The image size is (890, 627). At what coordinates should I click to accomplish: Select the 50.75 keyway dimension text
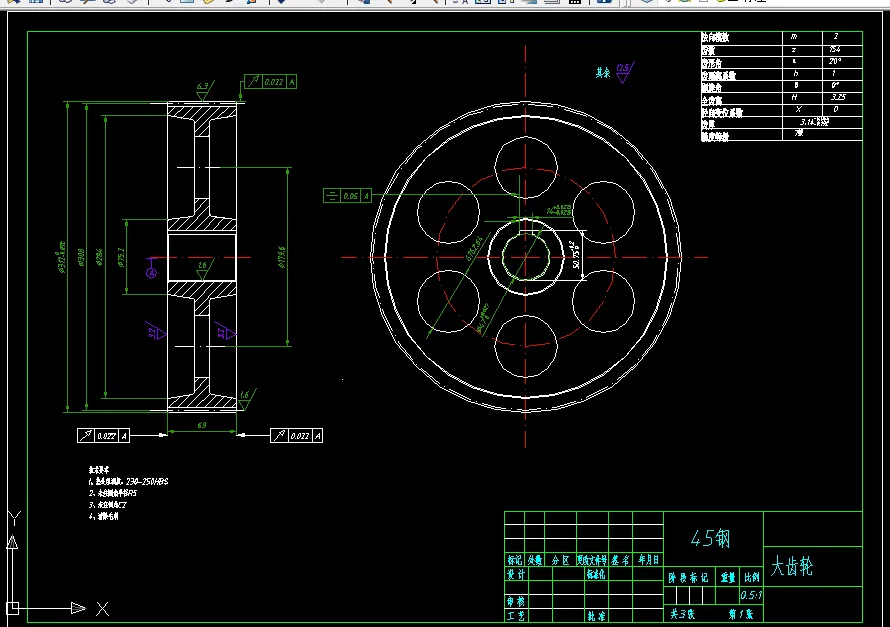point(576,255)
